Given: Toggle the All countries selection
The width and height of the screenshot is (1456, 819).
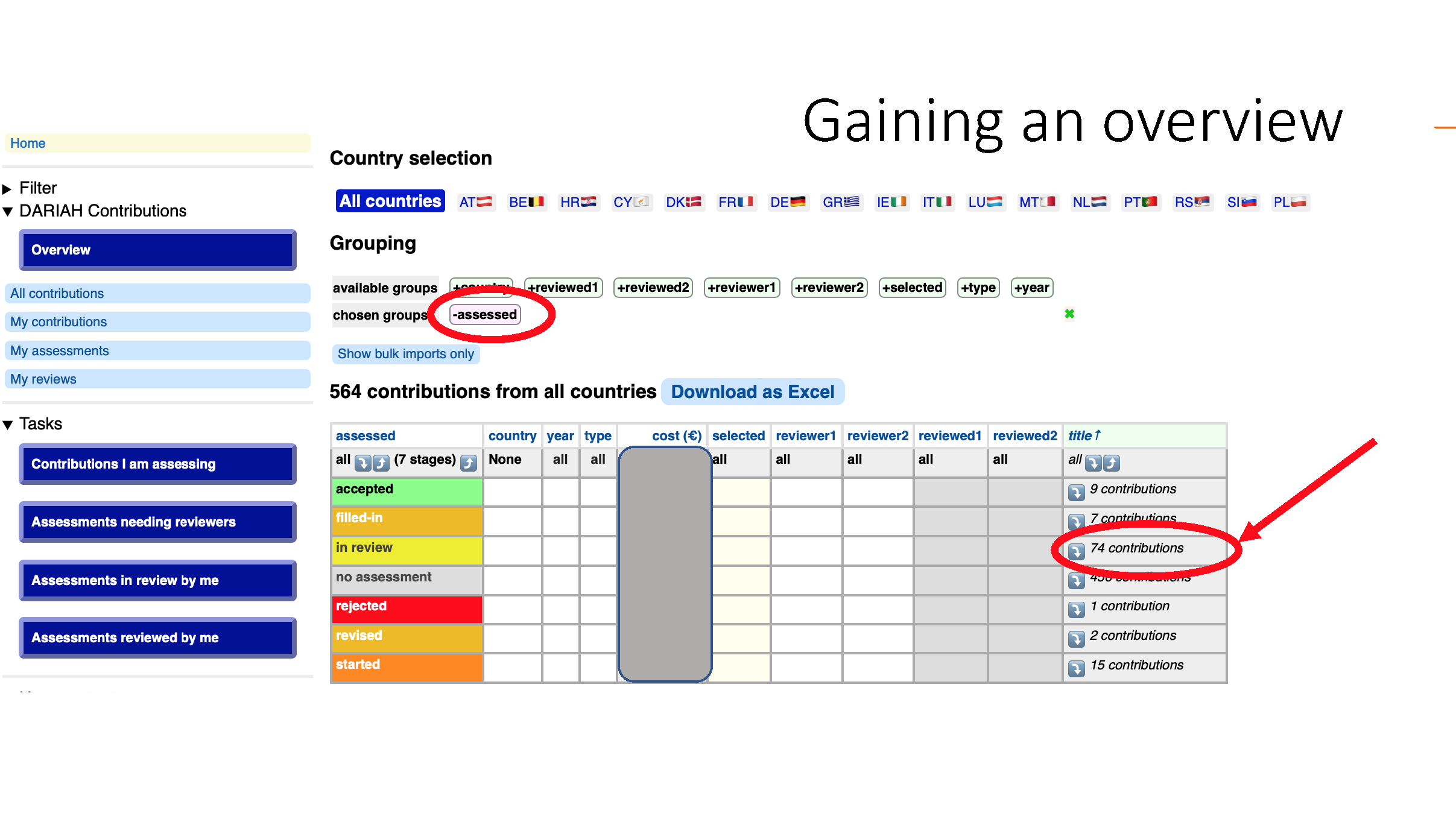Looking at the screenshot, I should coord(390,201).
